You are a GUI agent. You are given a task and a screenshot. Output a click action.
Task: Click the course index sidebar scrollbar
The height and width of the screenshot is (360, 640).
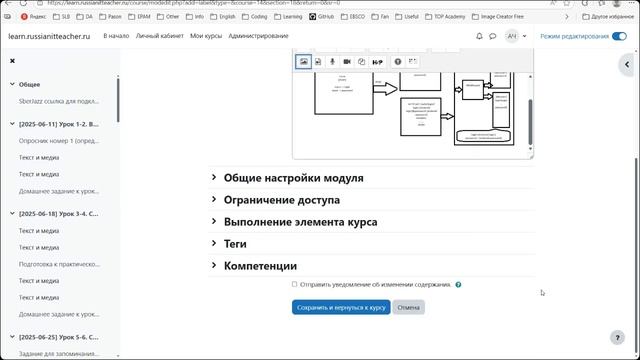click(x=118, y=100)
